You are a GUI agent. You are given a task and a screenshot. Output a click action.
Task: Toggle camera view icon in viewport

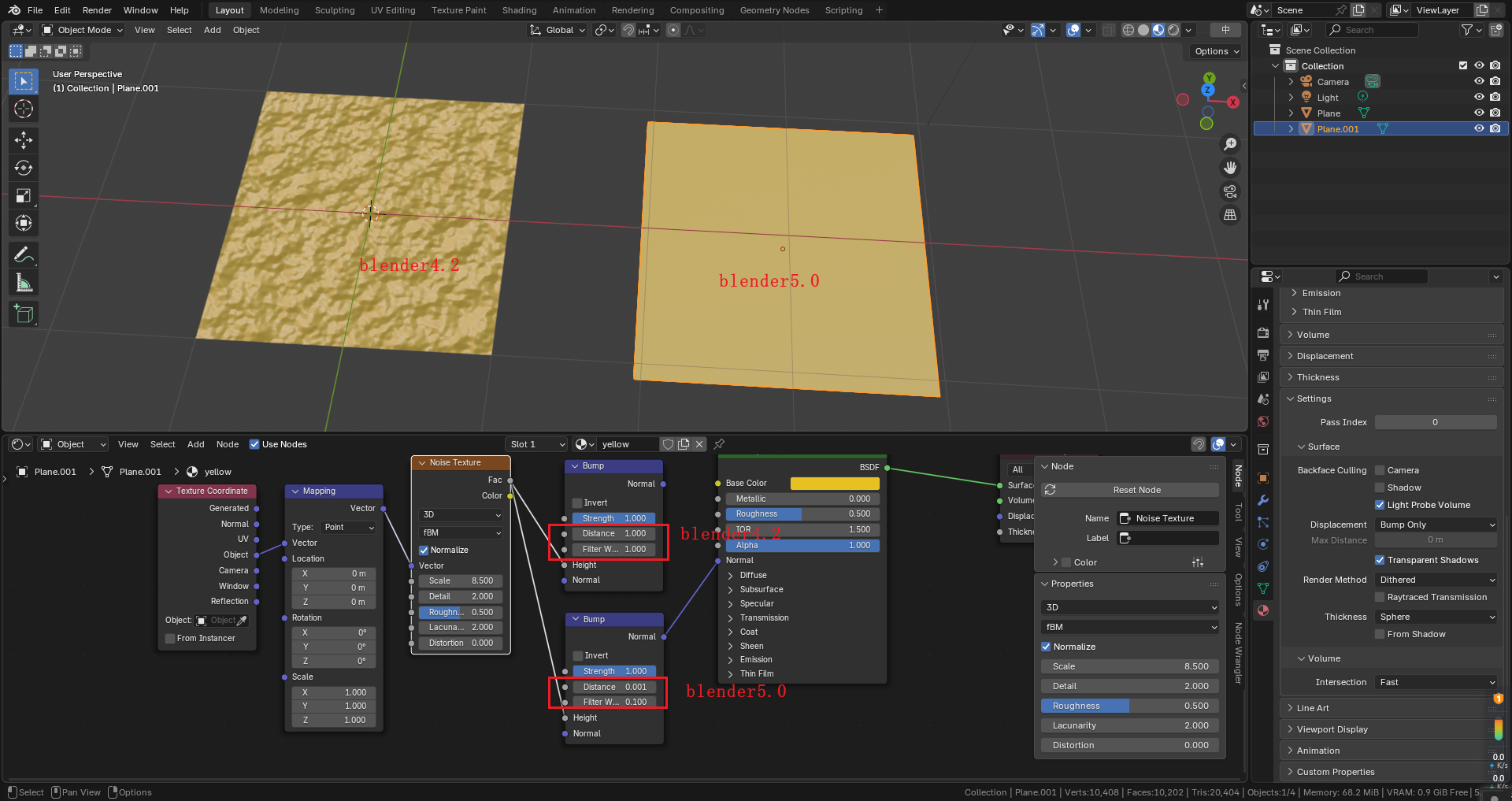tap(1230, 191)
